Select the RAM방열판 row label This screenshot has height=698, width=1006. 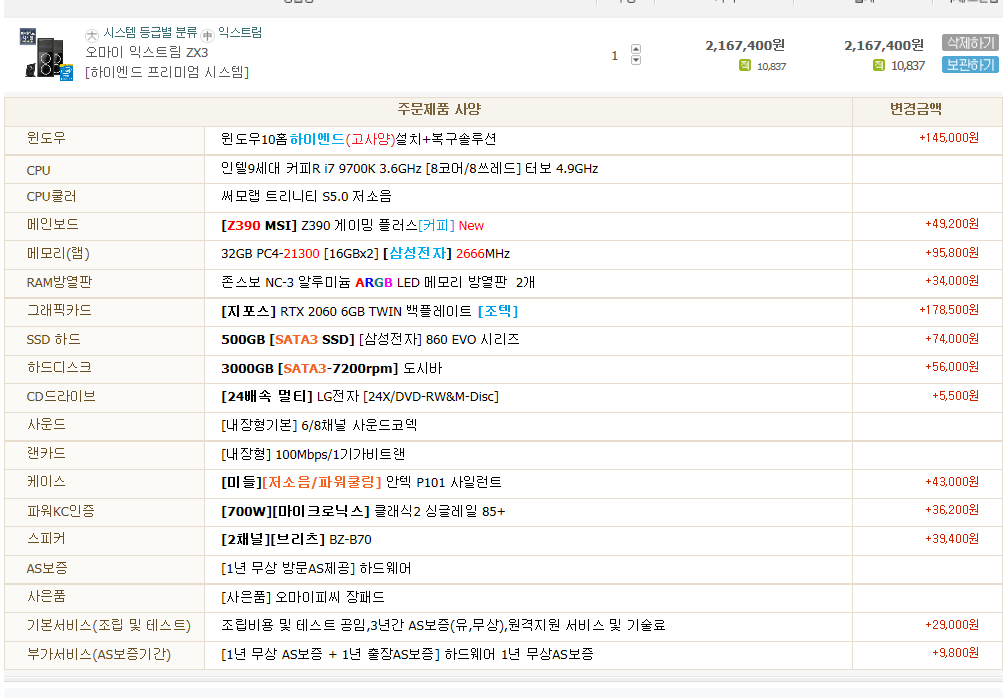click(x=59, y=282)
